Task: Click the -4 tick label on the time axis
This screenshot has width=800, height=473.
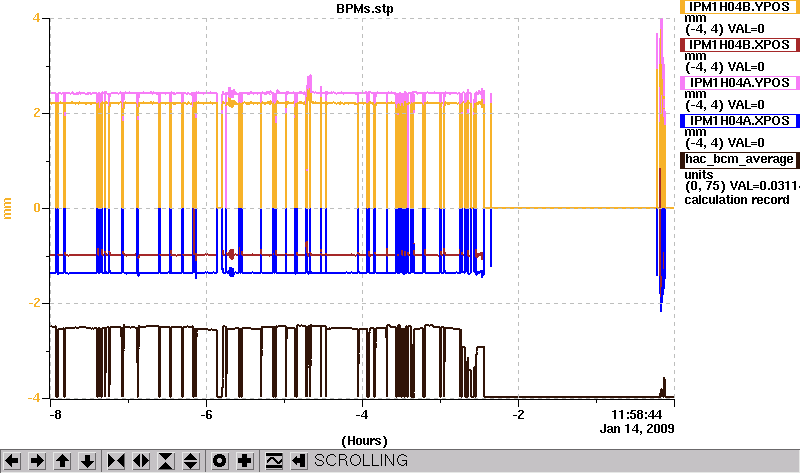Action: 362,415
